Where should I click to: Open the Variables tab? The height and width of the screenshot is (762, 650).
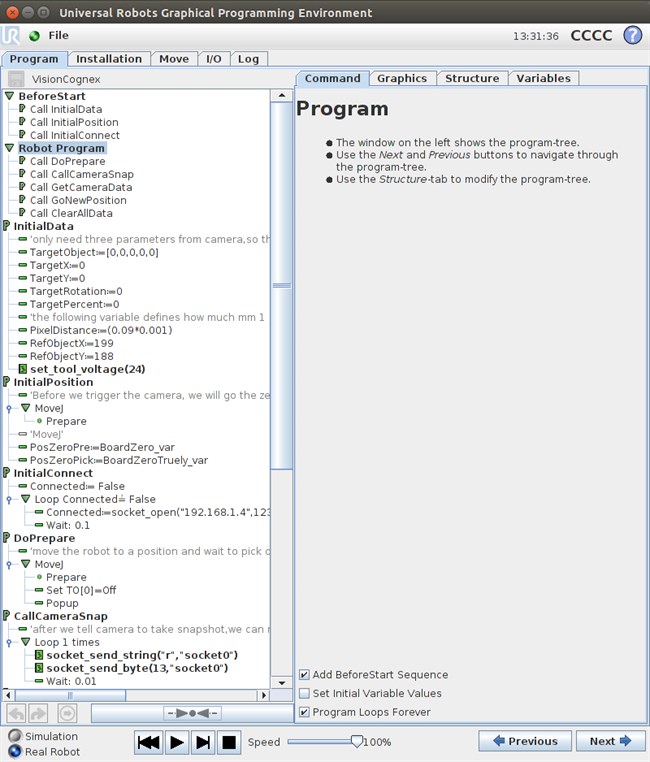[x=543, y=78]
